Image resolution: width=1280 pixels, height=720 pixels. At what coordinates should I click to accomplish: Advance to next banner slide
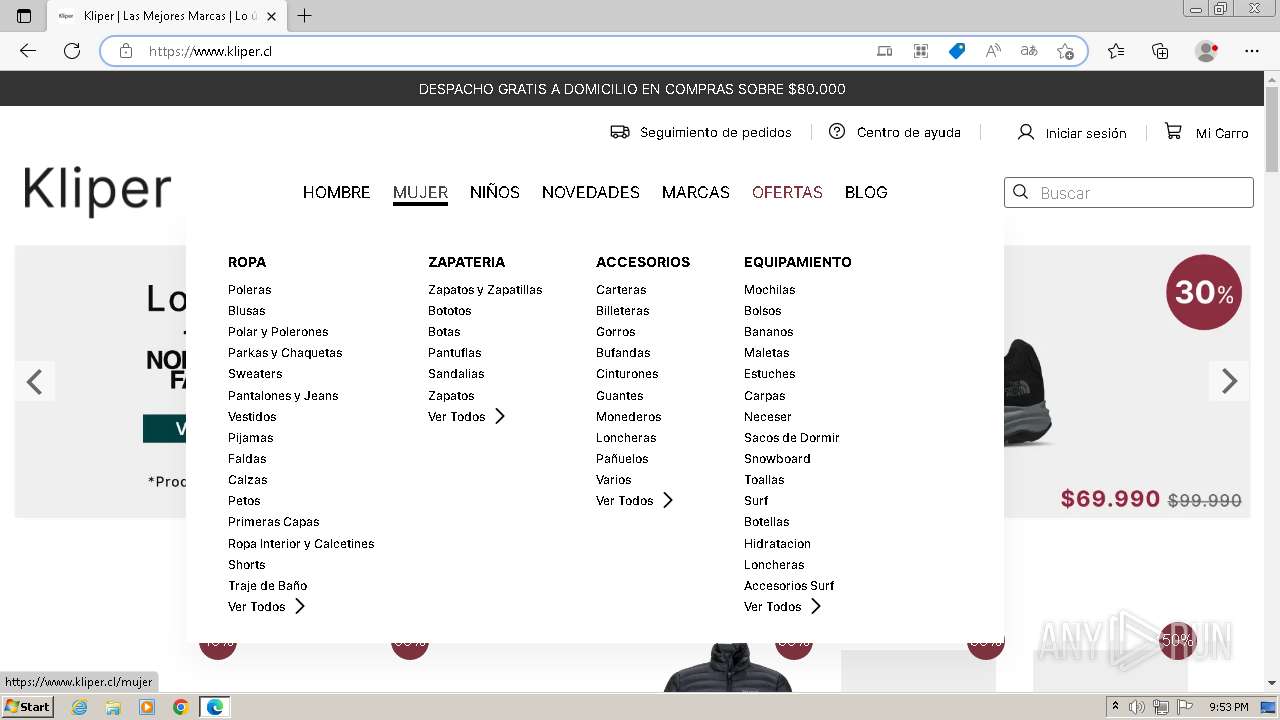pyautogui.click(x=1229, y=381)
